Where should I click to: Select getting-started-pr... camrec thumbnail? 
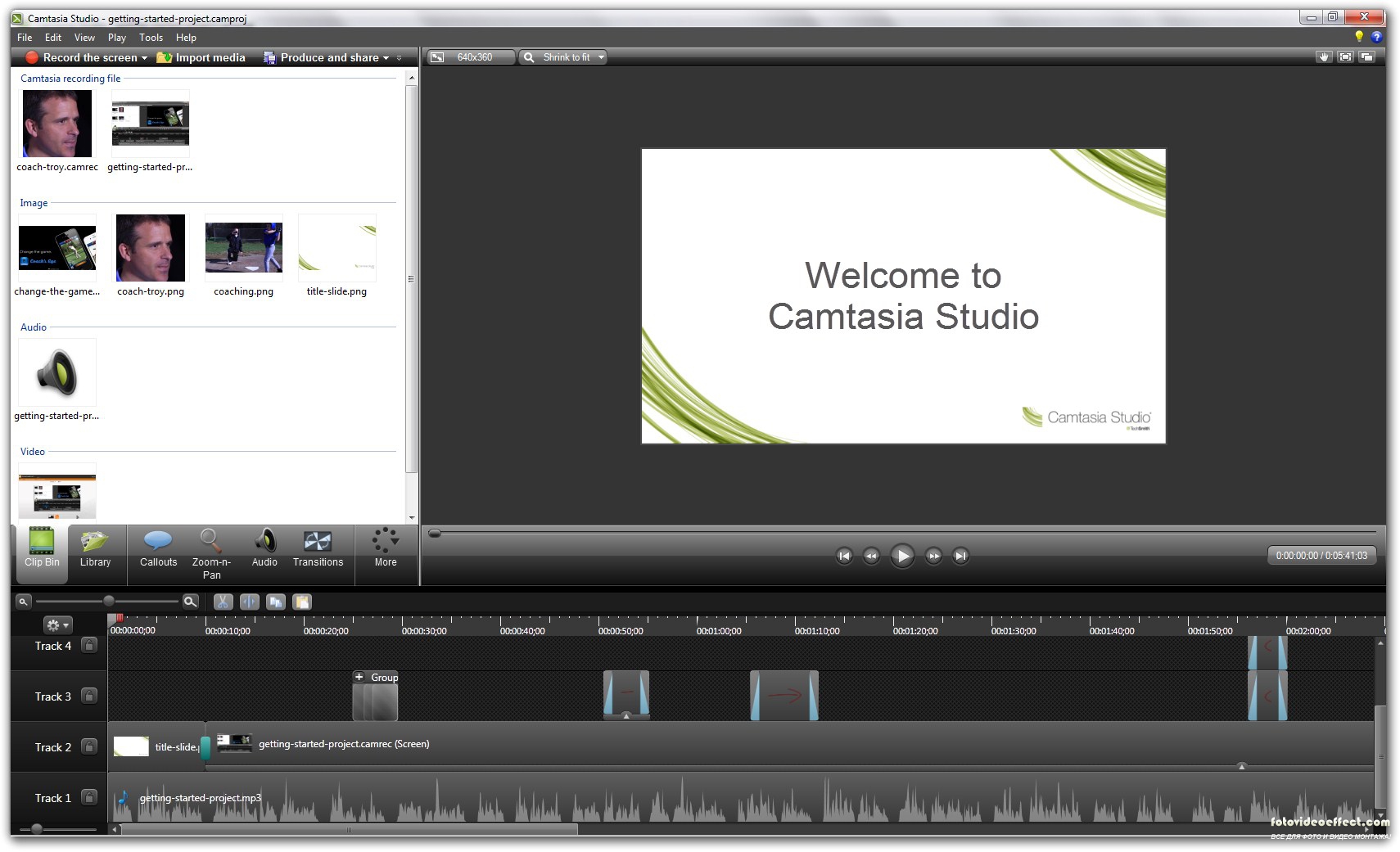click(150, 124)
